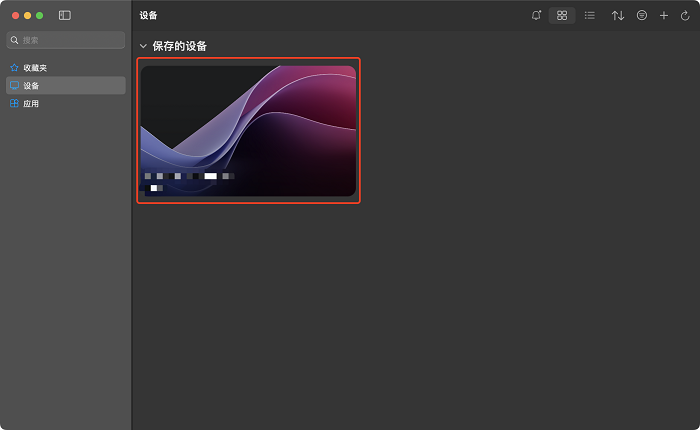Enter full screen with green button

(39, 15)
